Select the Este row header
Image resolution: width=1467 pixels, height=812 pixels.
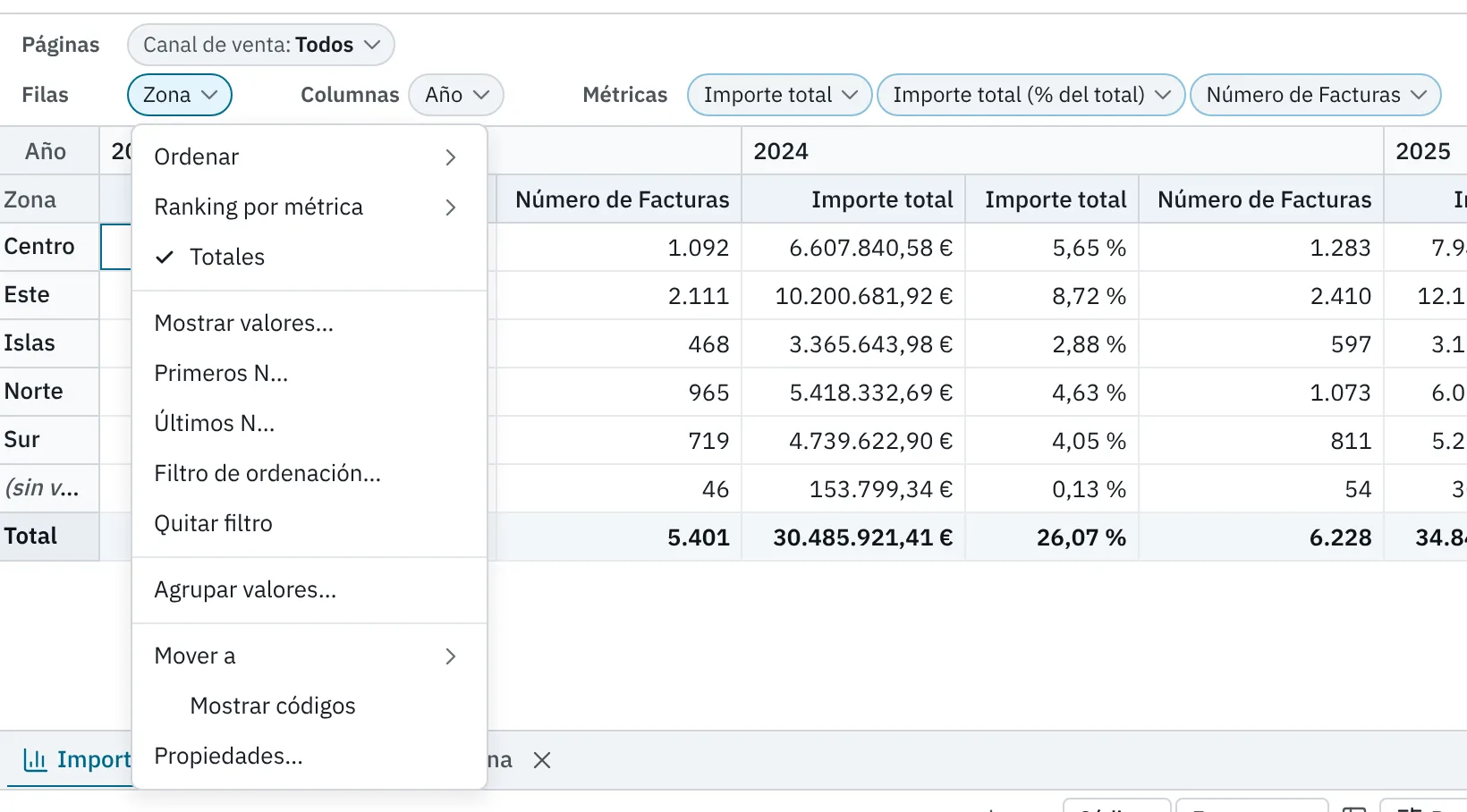49,295
